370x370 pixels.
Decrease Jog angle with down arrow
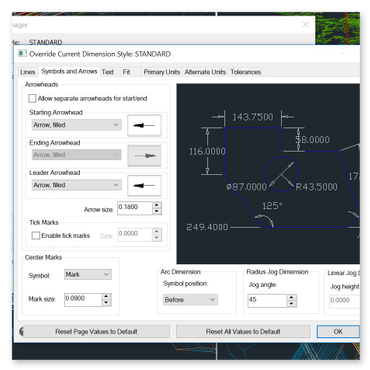tap(292, 304)
